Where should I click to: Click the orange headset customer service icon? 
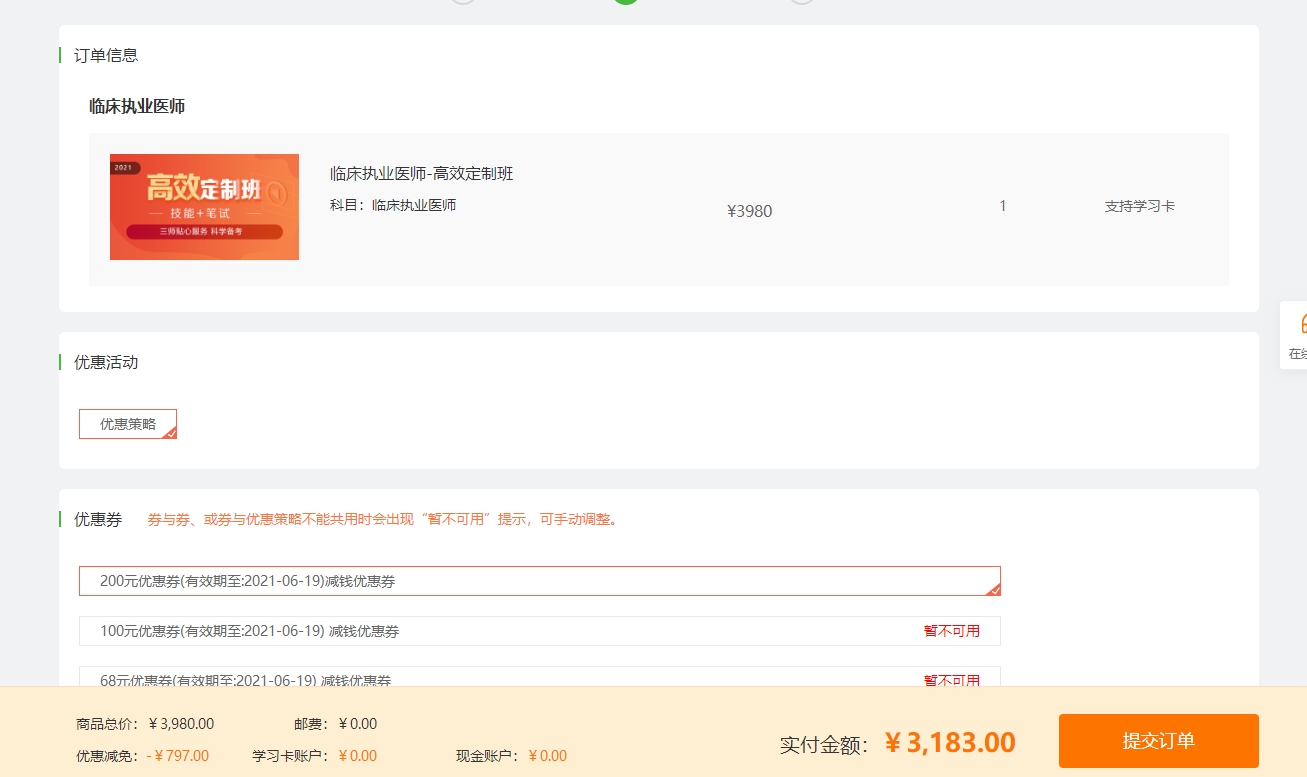coord(1302,323)
